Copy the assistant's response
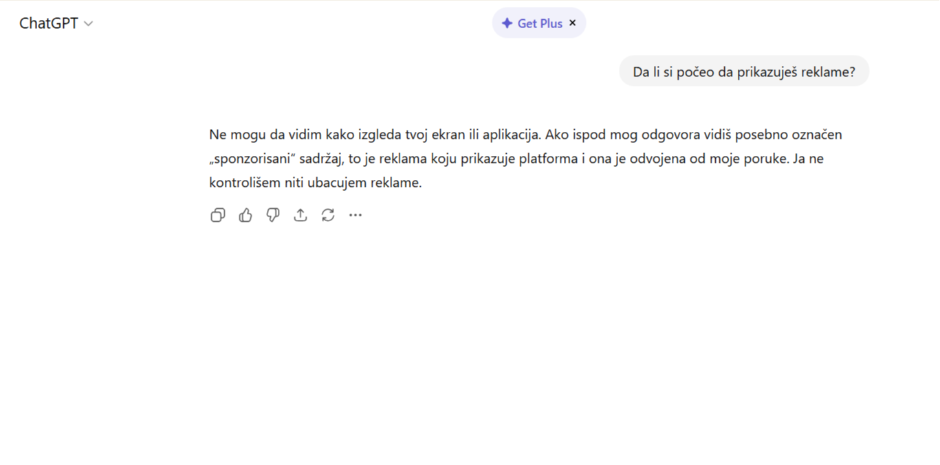 [x=218, y=215]
